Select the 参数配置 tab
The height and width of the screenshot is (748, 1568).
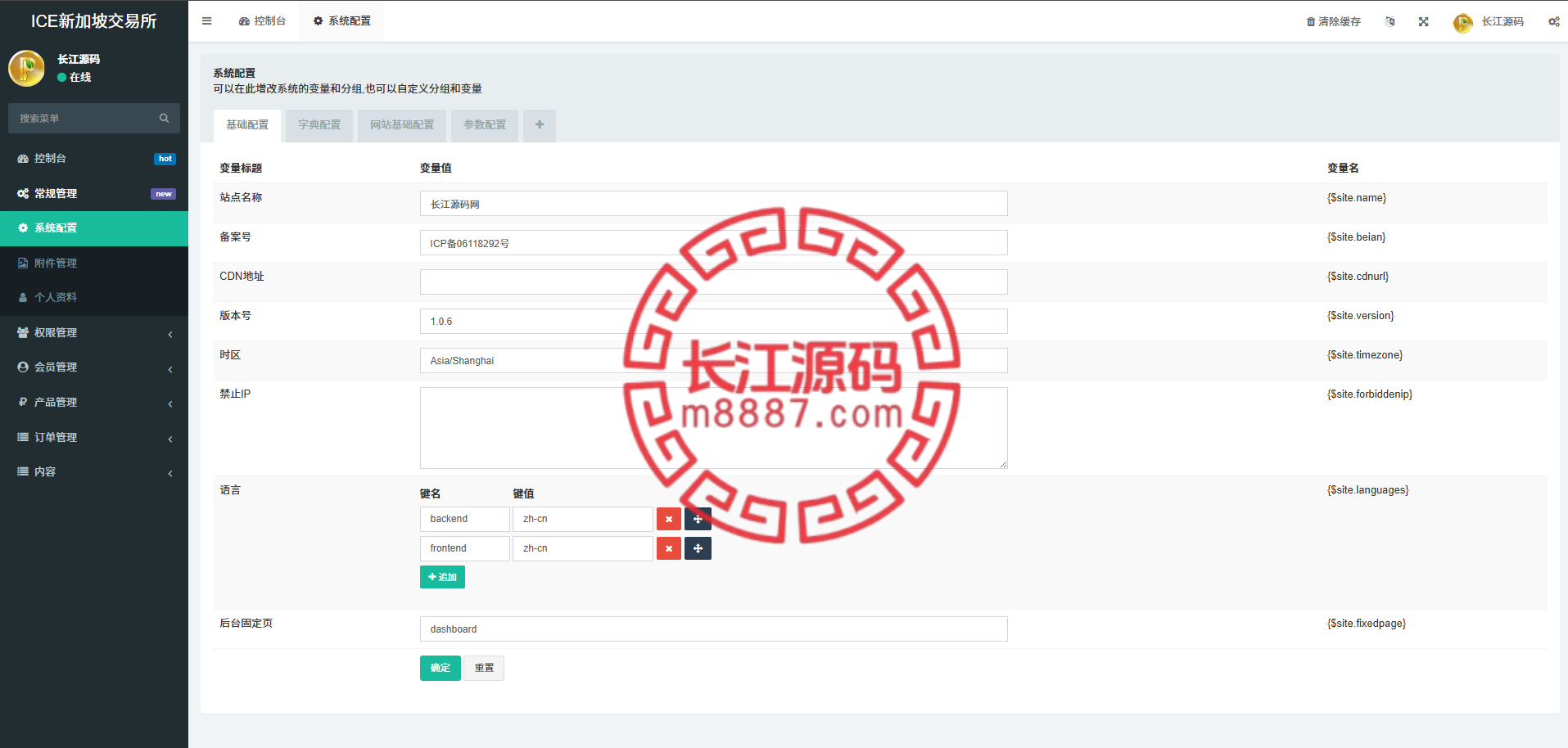(485, 125)
